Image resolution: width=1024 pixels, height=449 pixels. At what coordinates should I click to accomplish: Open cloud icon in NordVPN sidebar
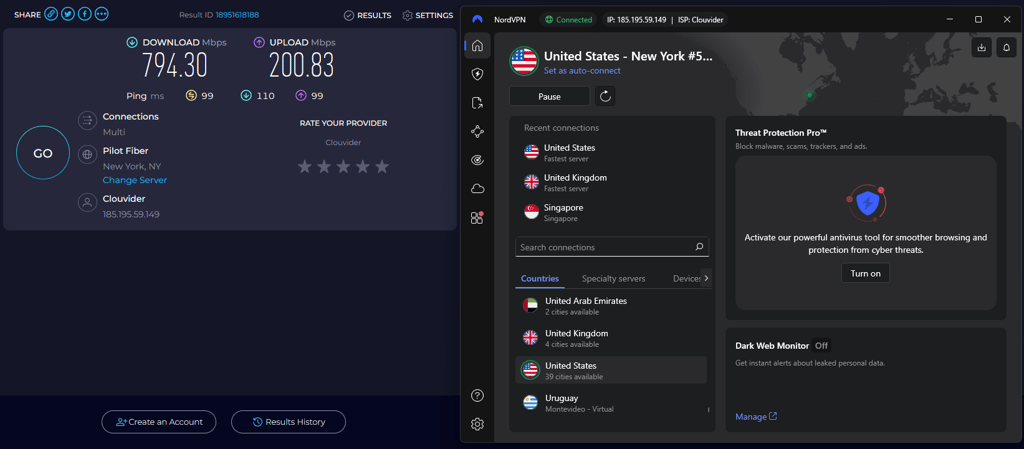(x=477, y=189)
